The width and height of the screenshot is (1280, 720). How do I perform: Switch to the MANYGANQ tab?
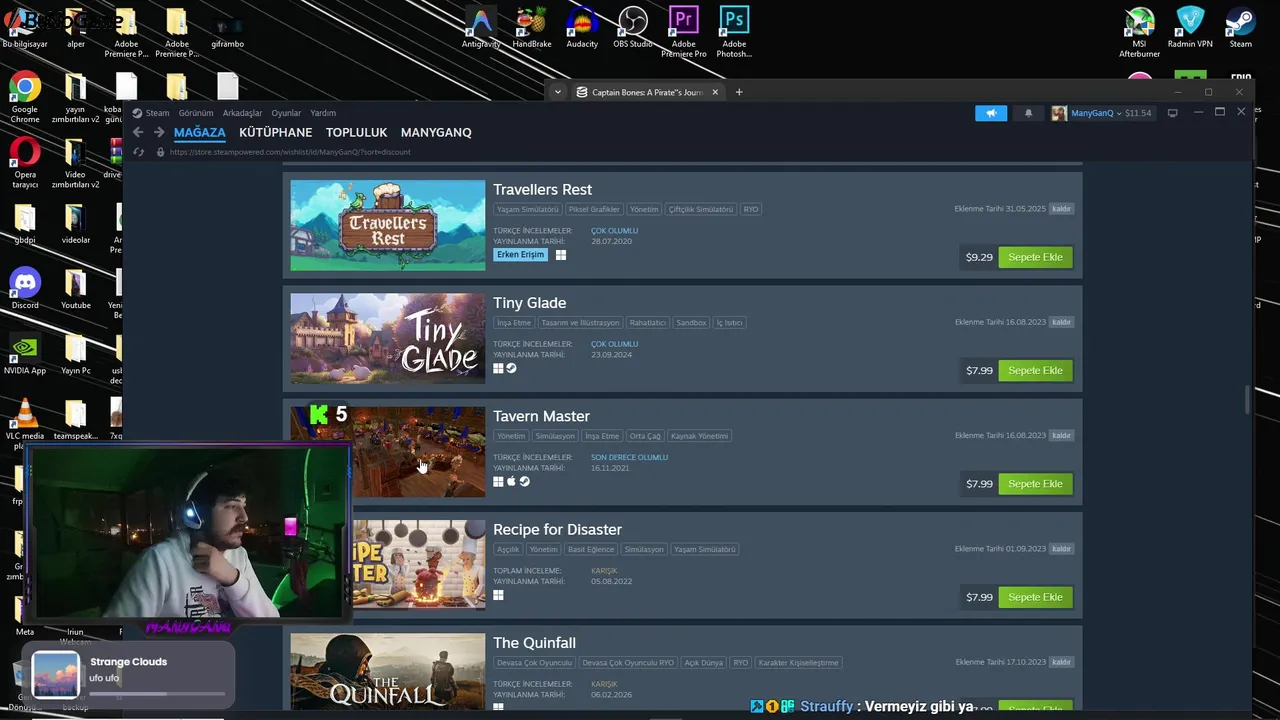coord(436,132)
